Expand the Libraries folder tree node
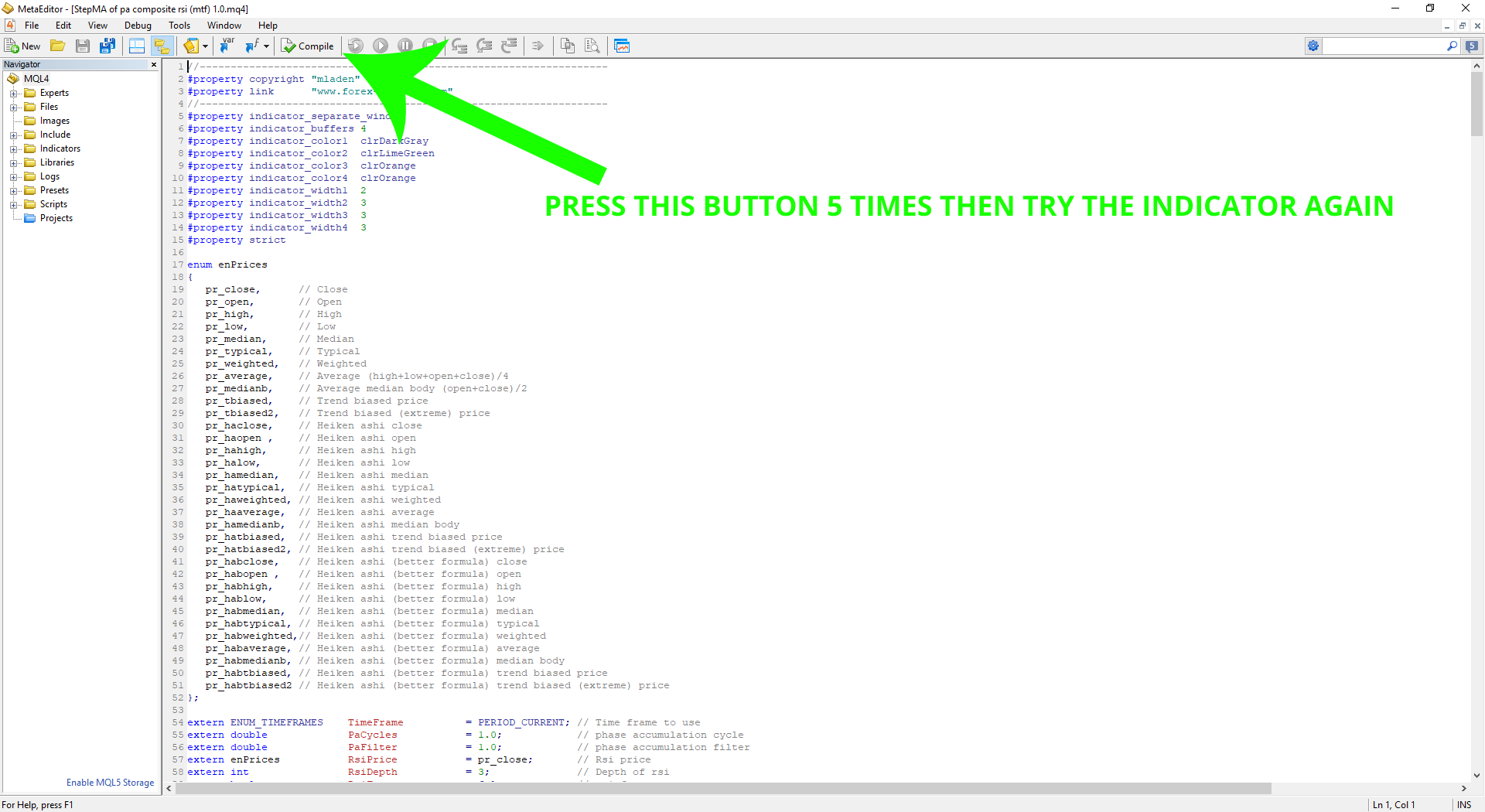 (13, 162)
